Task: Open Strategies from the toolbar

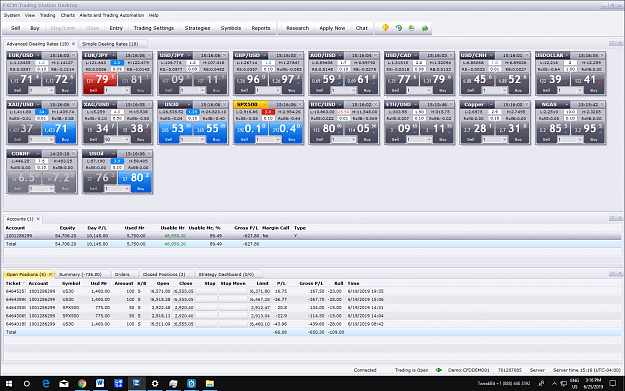Action: [x=197, y=28]
